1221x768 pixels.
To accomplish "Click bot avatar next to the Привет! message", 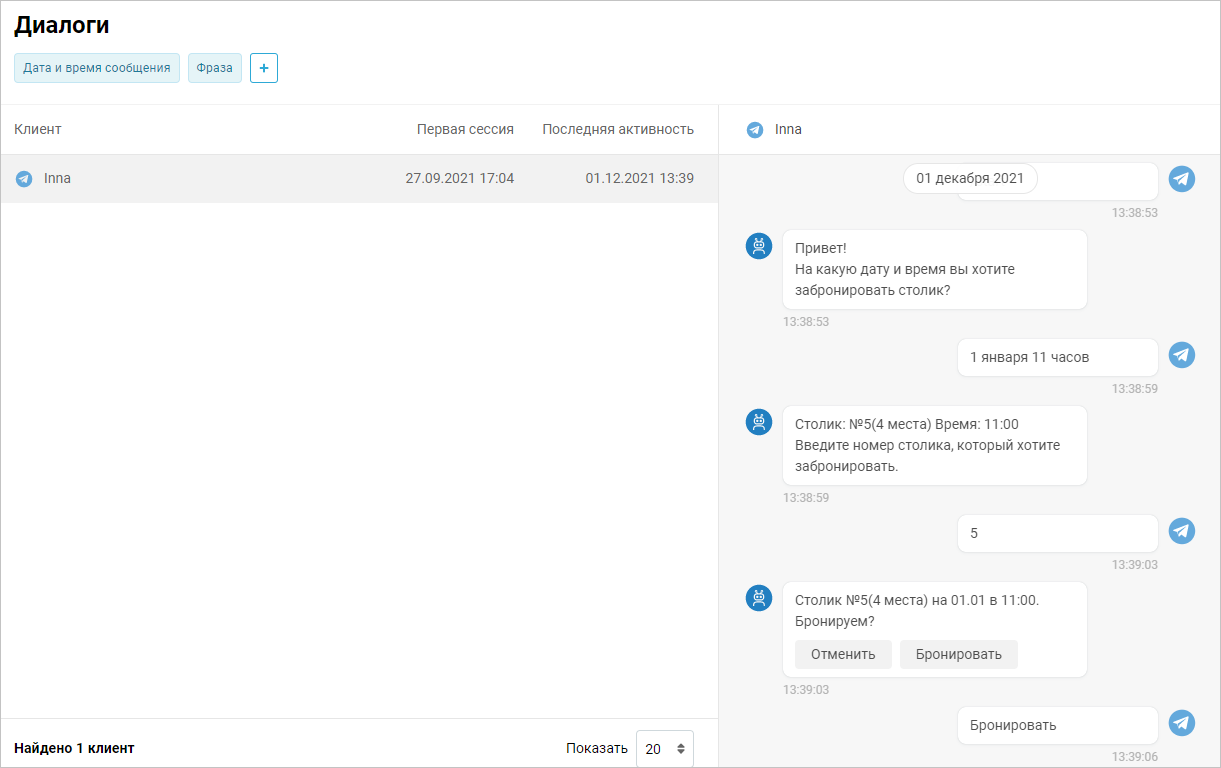I will pyautogui.click(x=759, y=245).
